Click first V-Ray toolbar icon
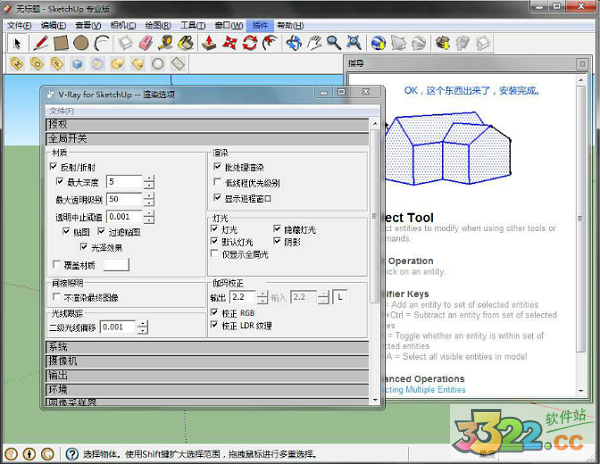The image size is (600, 464). [17, 64]
